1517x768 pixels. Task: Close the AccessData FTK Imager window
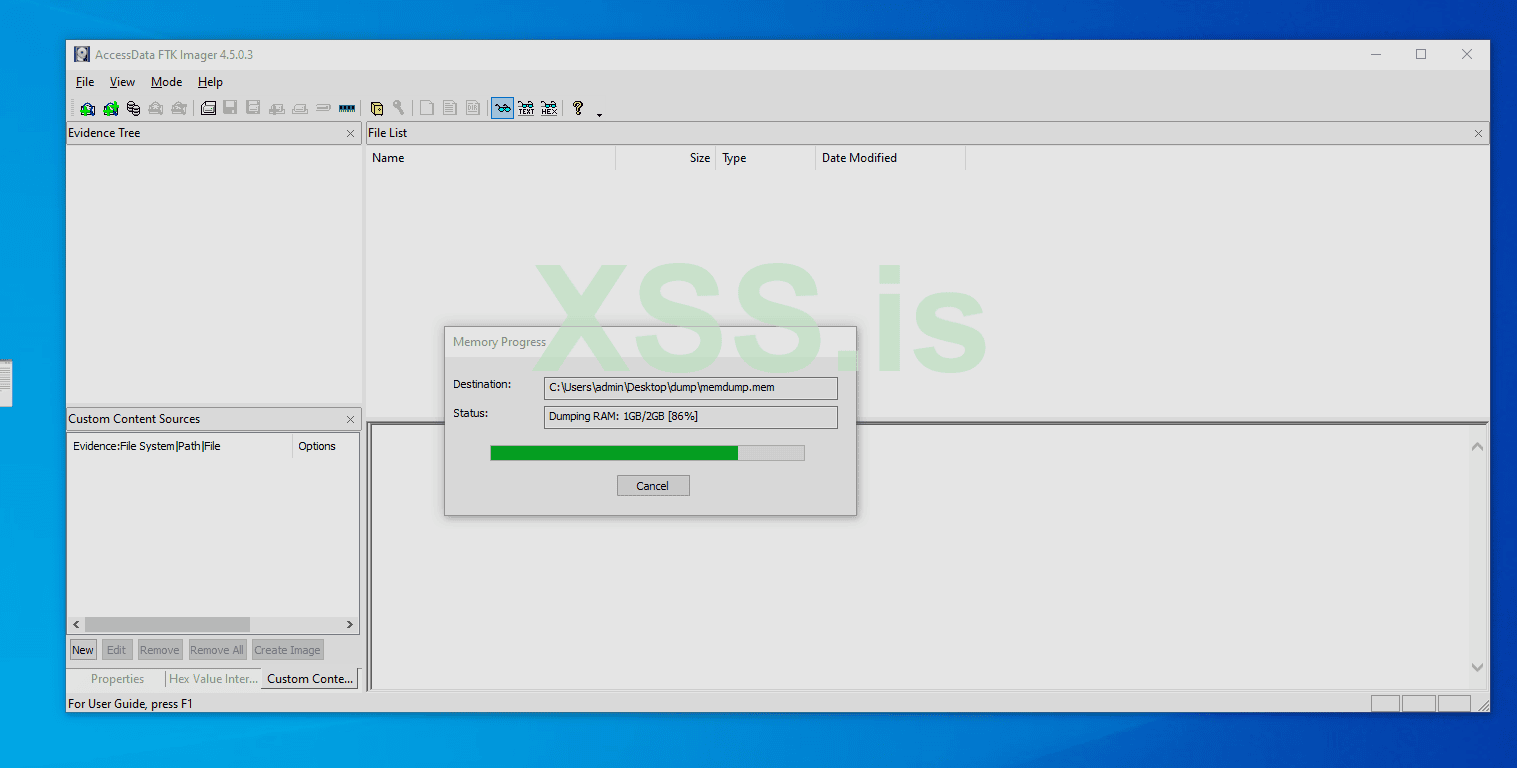coord(1467,54)
